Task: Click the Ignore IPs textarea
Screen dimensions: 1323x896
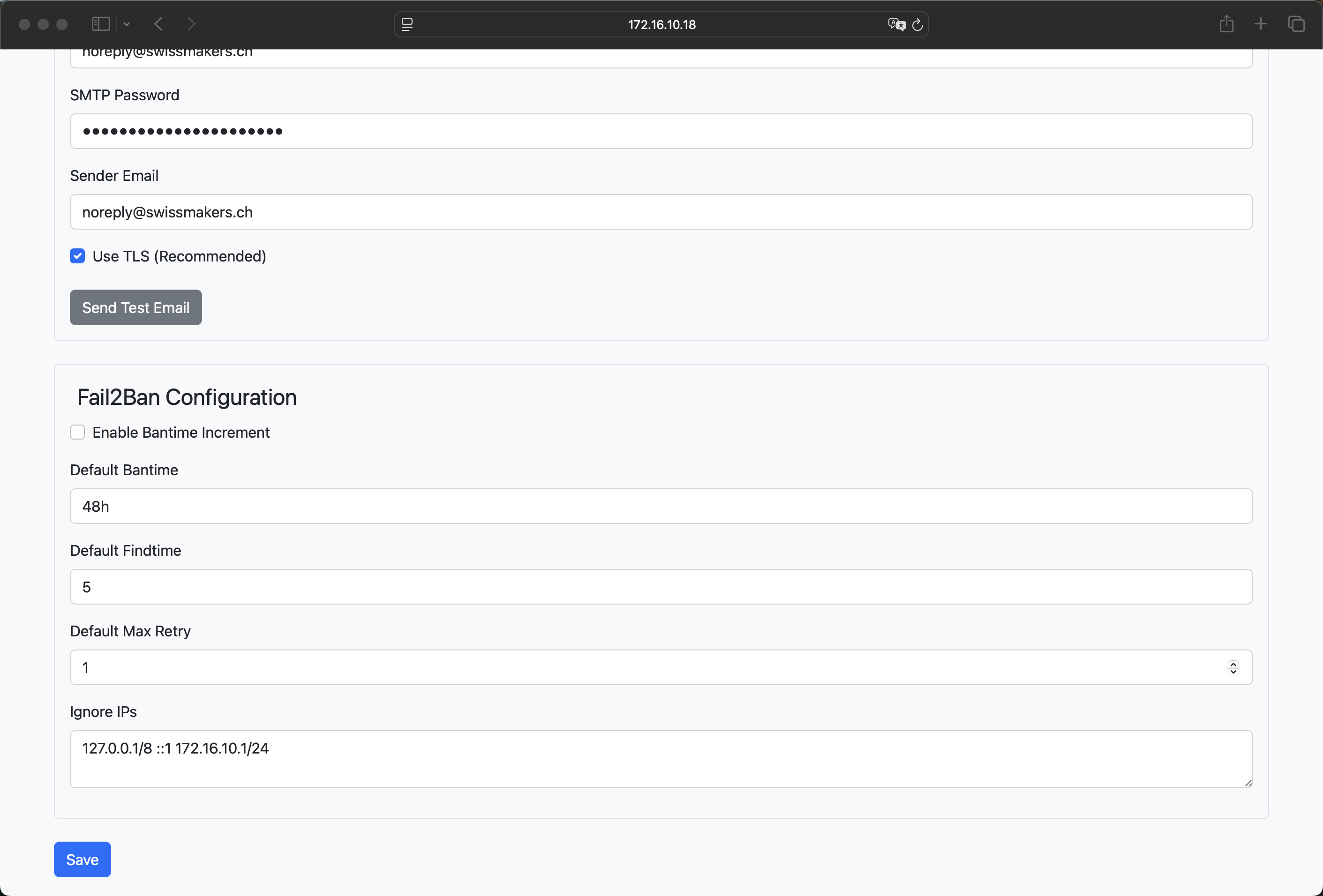Action: tap(661, 759)
